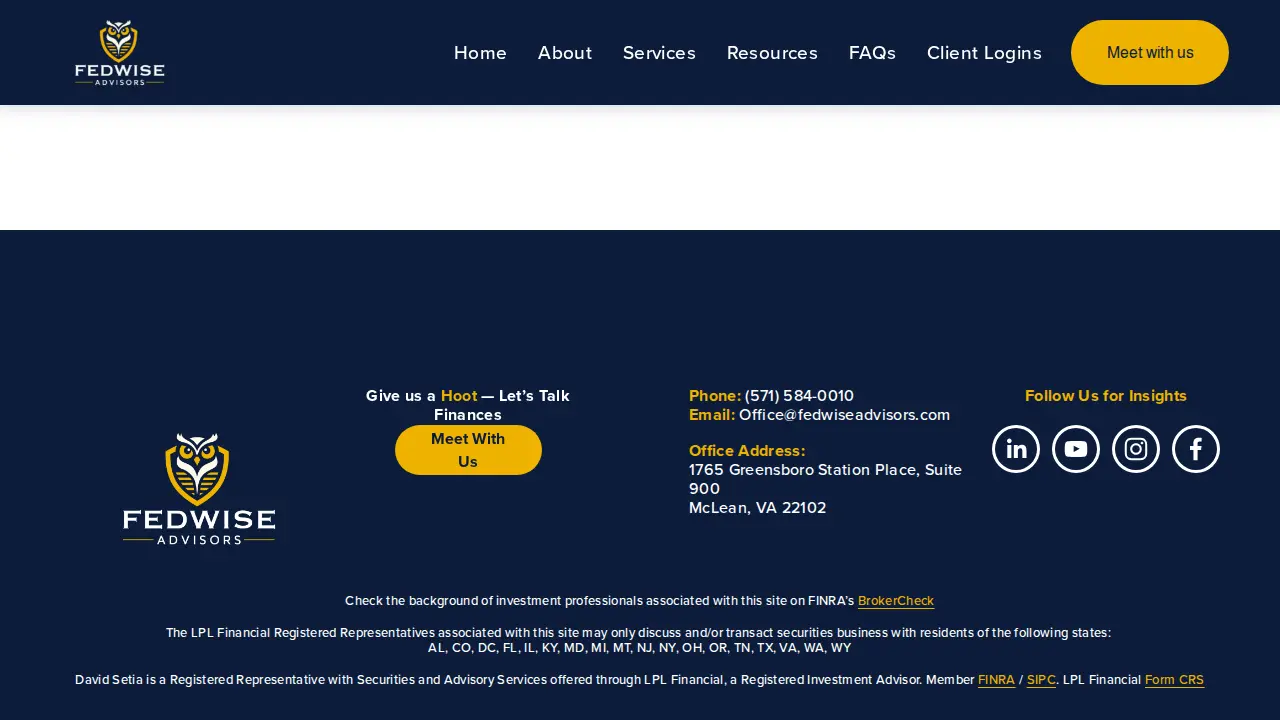Open the Instagram profile icon
This screenshot has width=1280, height=720.
click(x=1136, y=449)
